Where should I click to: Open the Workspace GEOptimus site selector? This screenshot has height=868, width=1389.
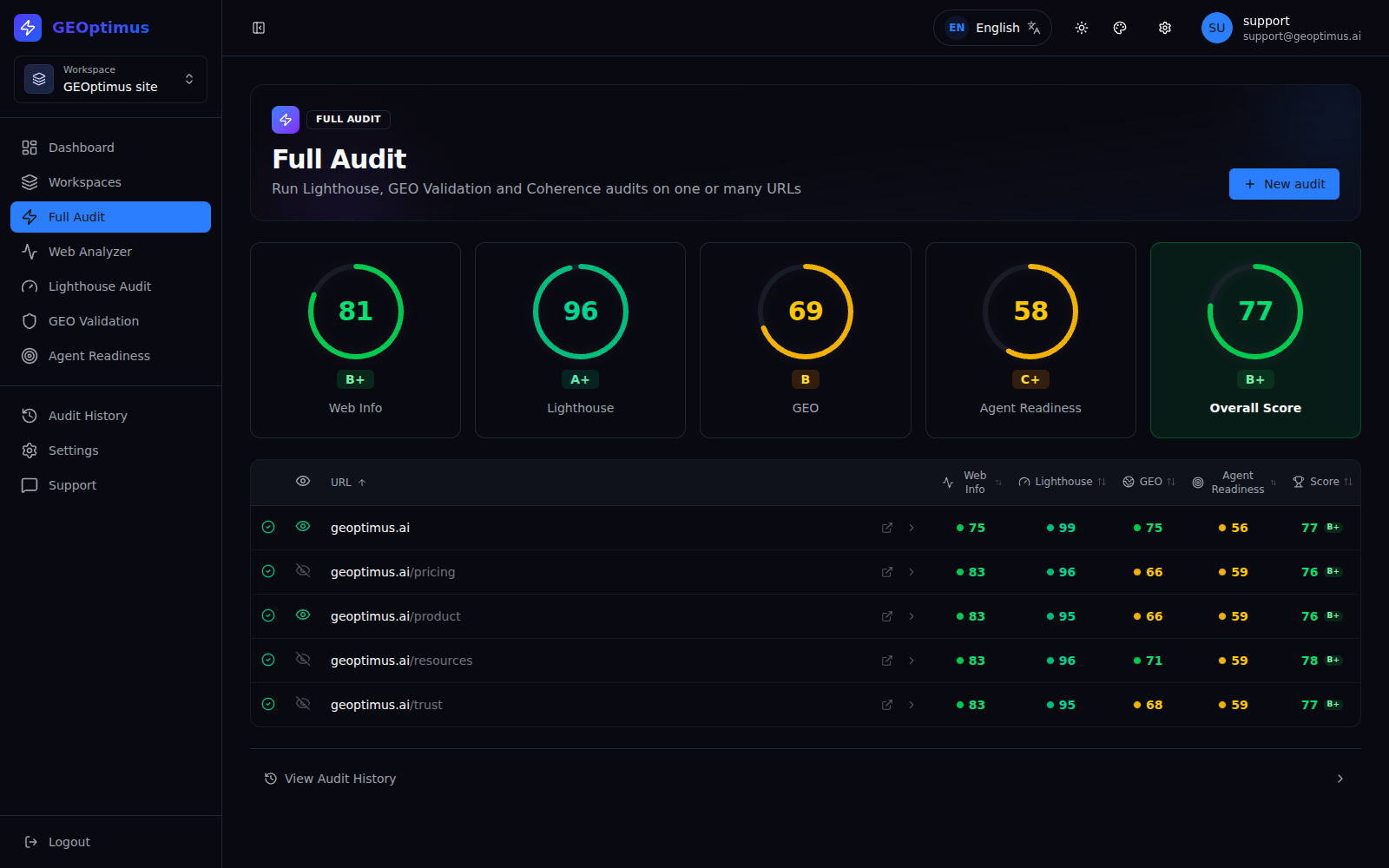110,79
